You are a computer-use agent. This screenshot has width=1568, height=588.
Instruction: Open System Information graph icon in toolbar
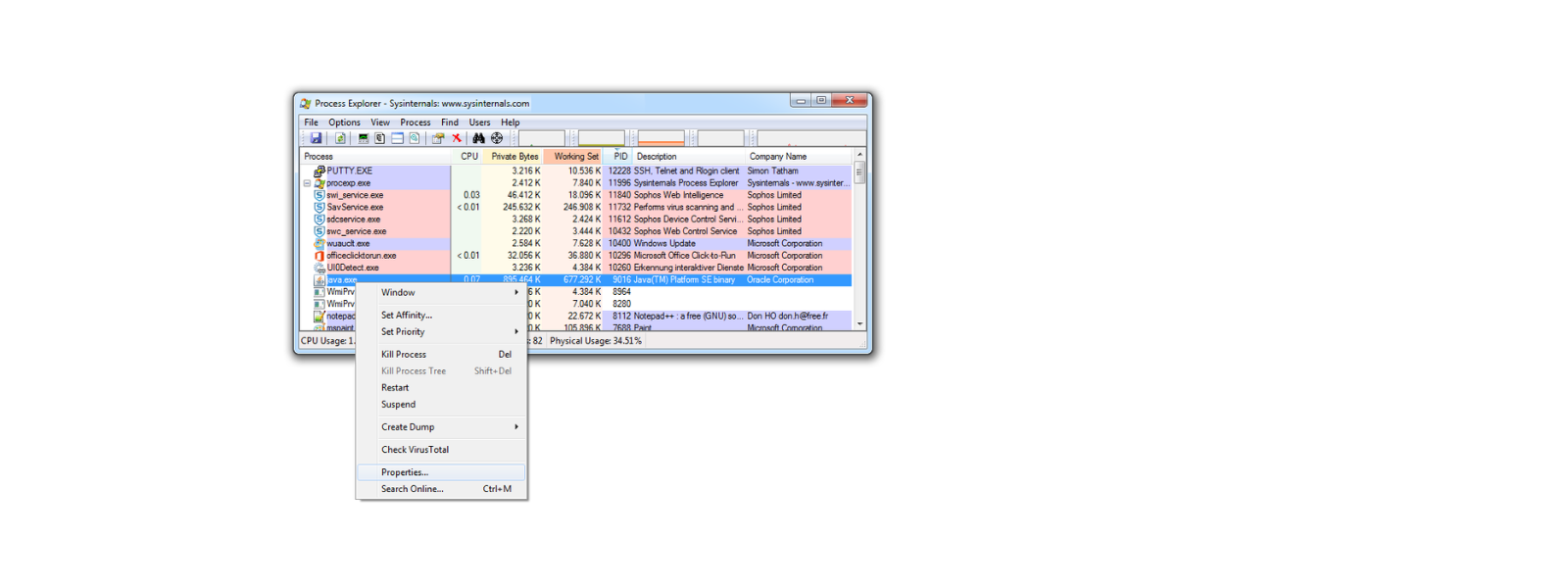coord(364,138)
